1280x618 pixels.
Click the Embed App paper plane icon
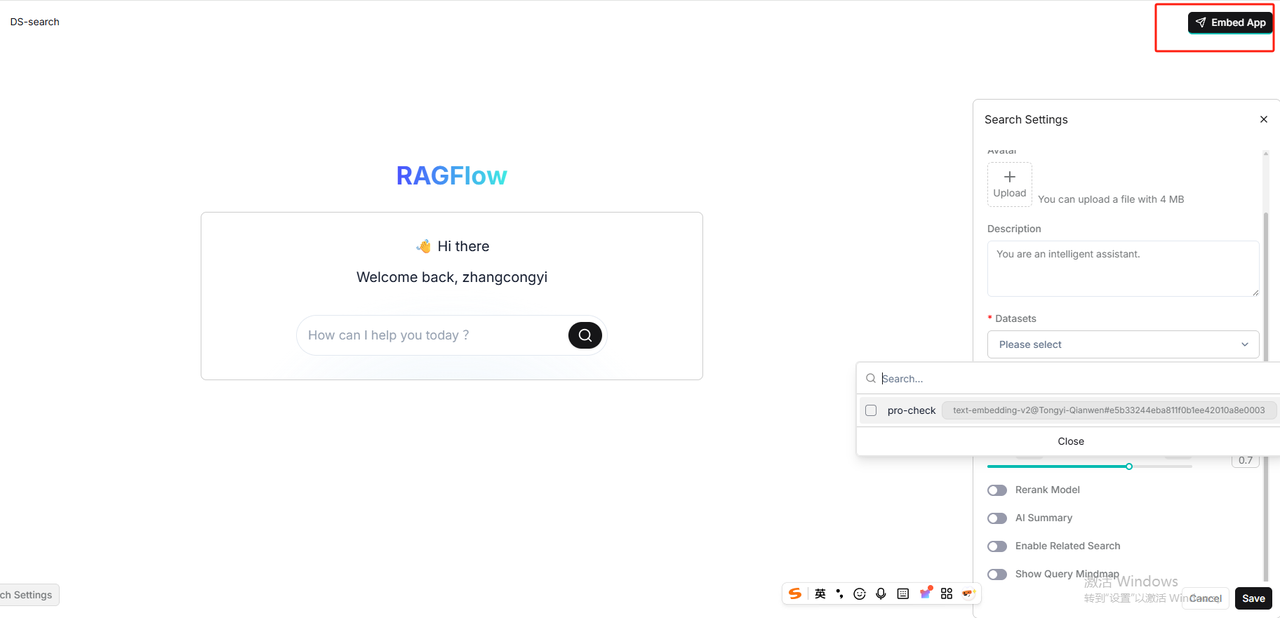coord(1201,22)
